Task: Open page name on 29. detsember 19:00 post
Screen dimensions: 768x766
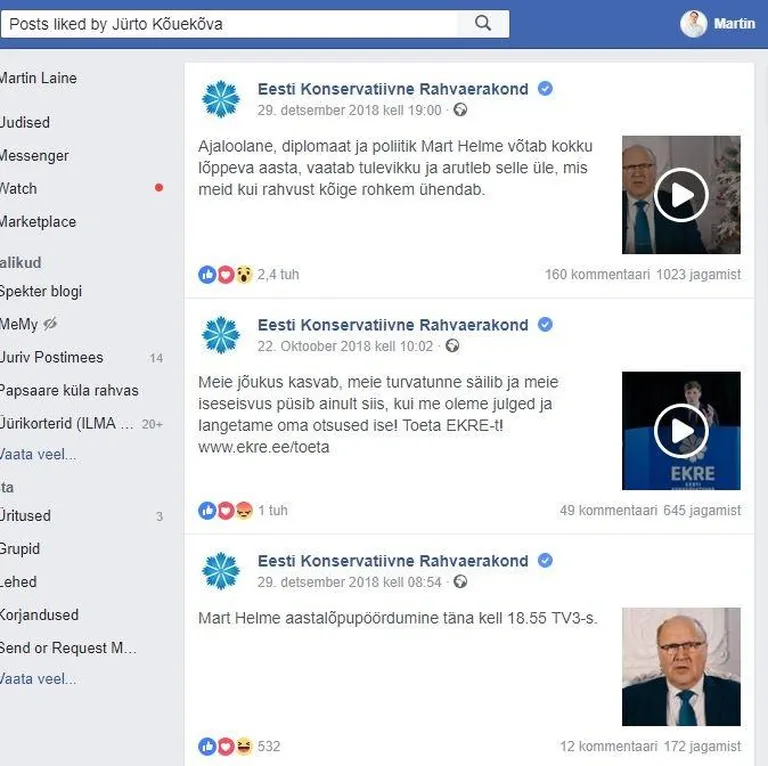Action: tap(393, 89)
